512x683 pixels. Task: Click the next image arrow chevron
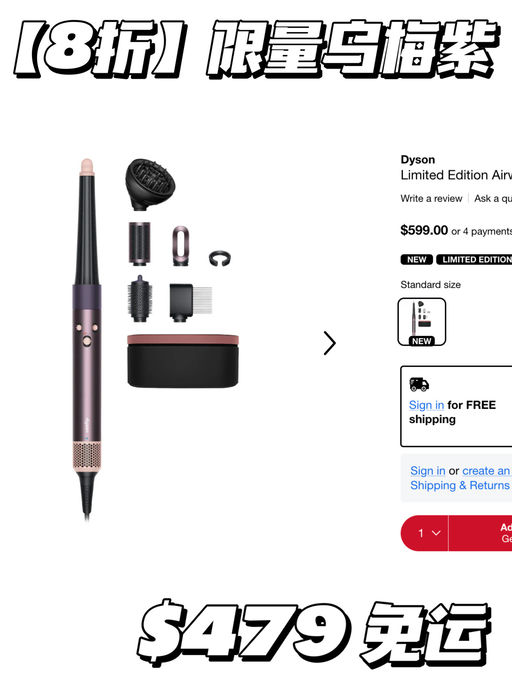click(x=330, y=343)
